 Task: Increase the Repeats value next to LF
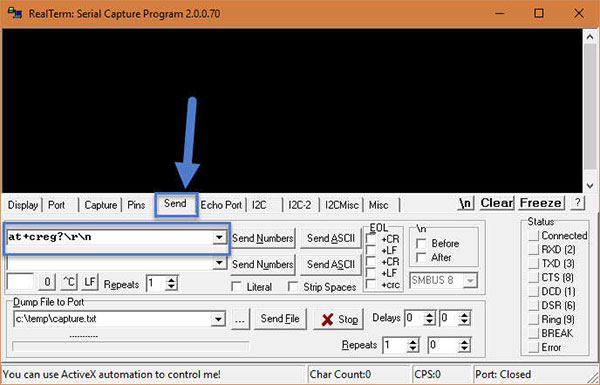(172, 280)
